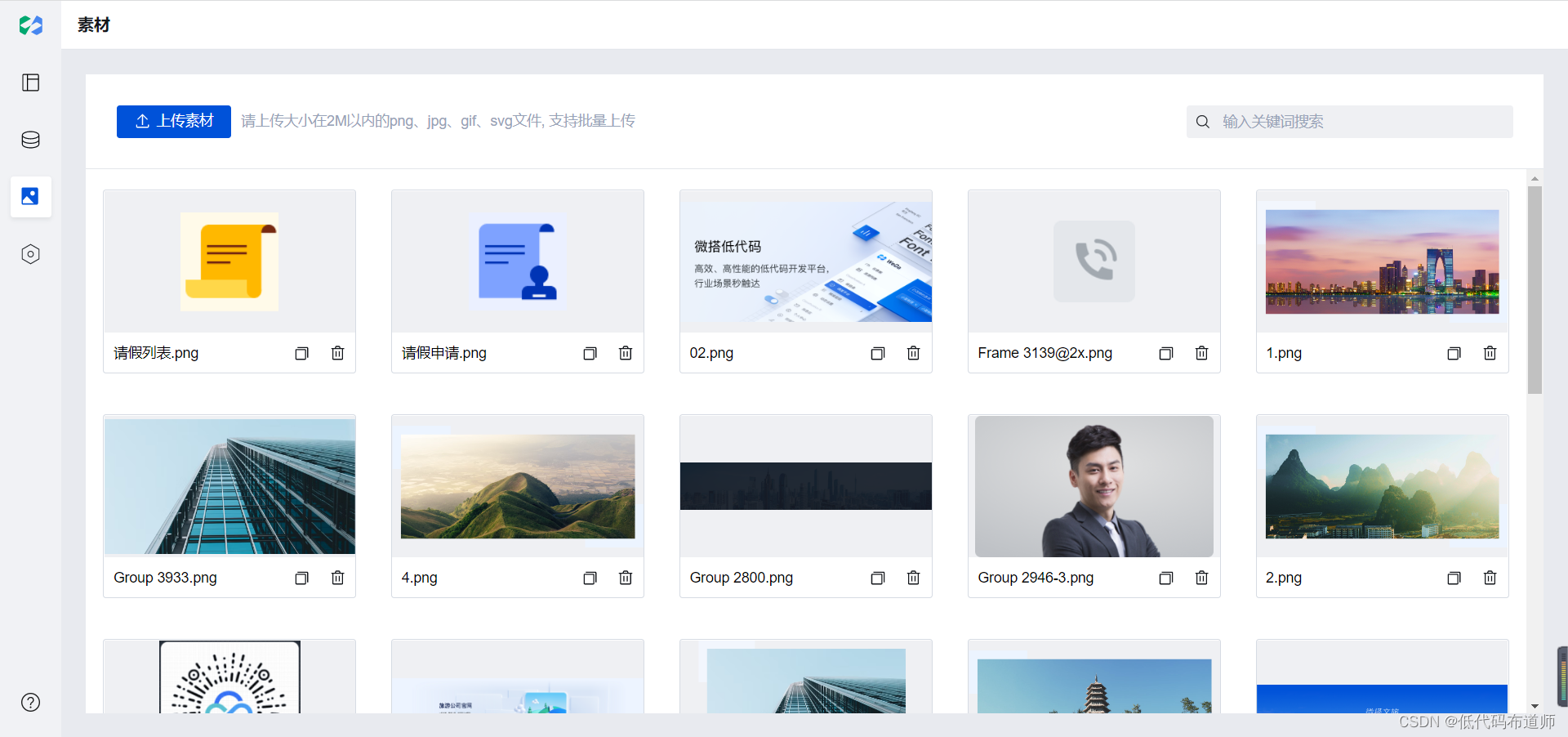
Task: Click the scrollbar up arrow
Action: click(x=1535, y=178)
